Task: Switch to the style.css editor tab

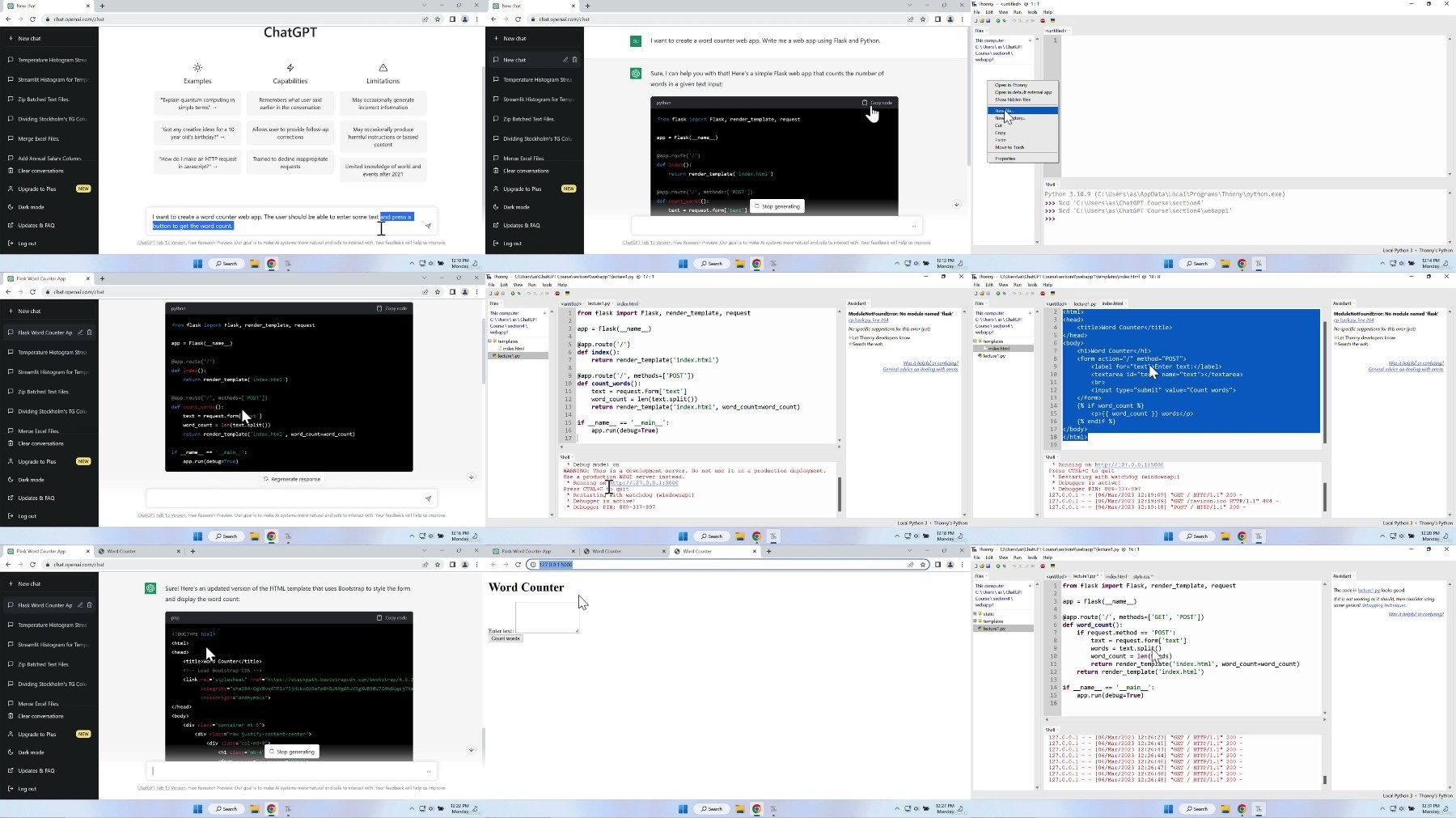Action: click(x=1141, y=576)
